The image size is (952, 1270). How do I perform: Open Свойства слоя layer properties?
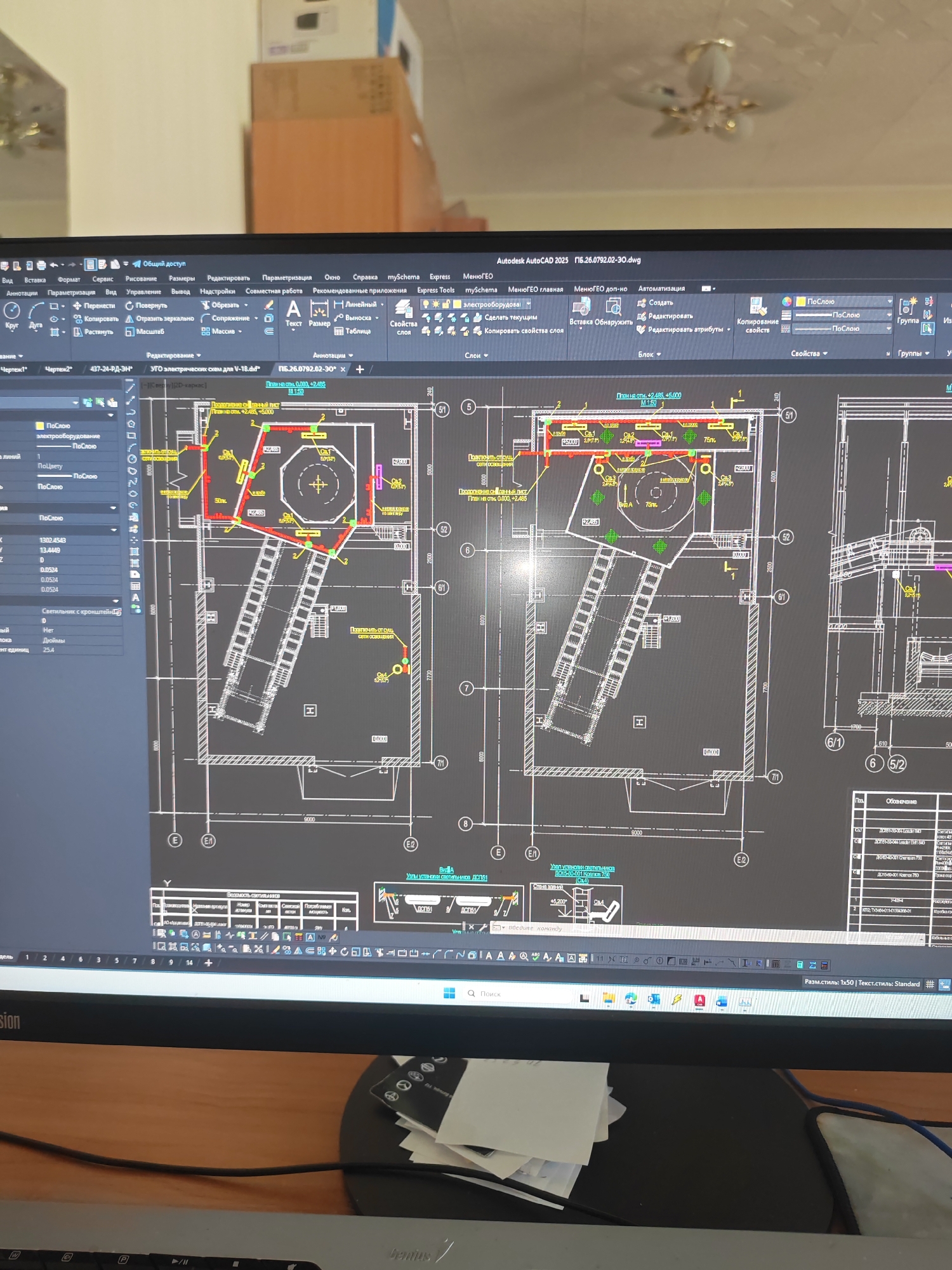click(x=403, y=316)
